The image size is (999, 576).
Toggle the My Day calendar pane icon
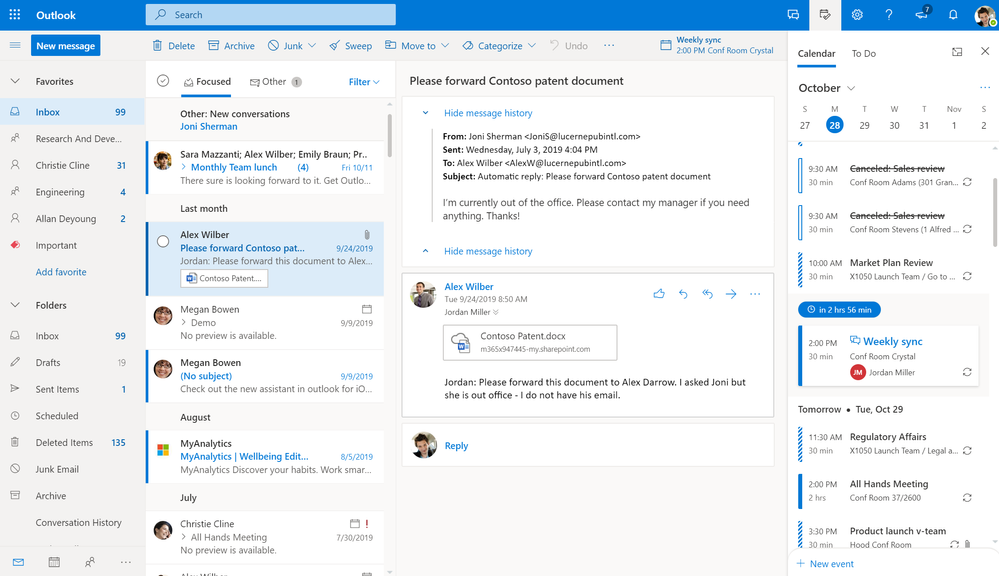coord(825,15)
